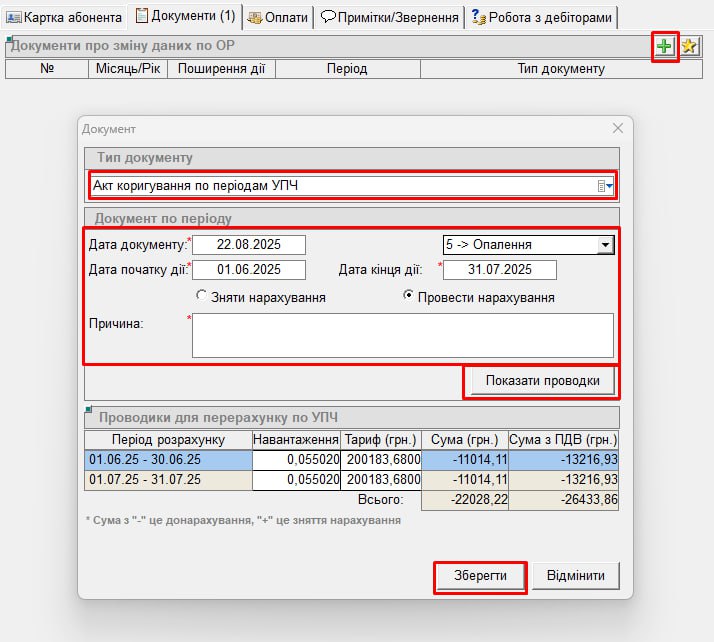The height and width of the screenshot is (642, 714).
Task: Open the Опалення service dropdown
Action: coord(604,244)
